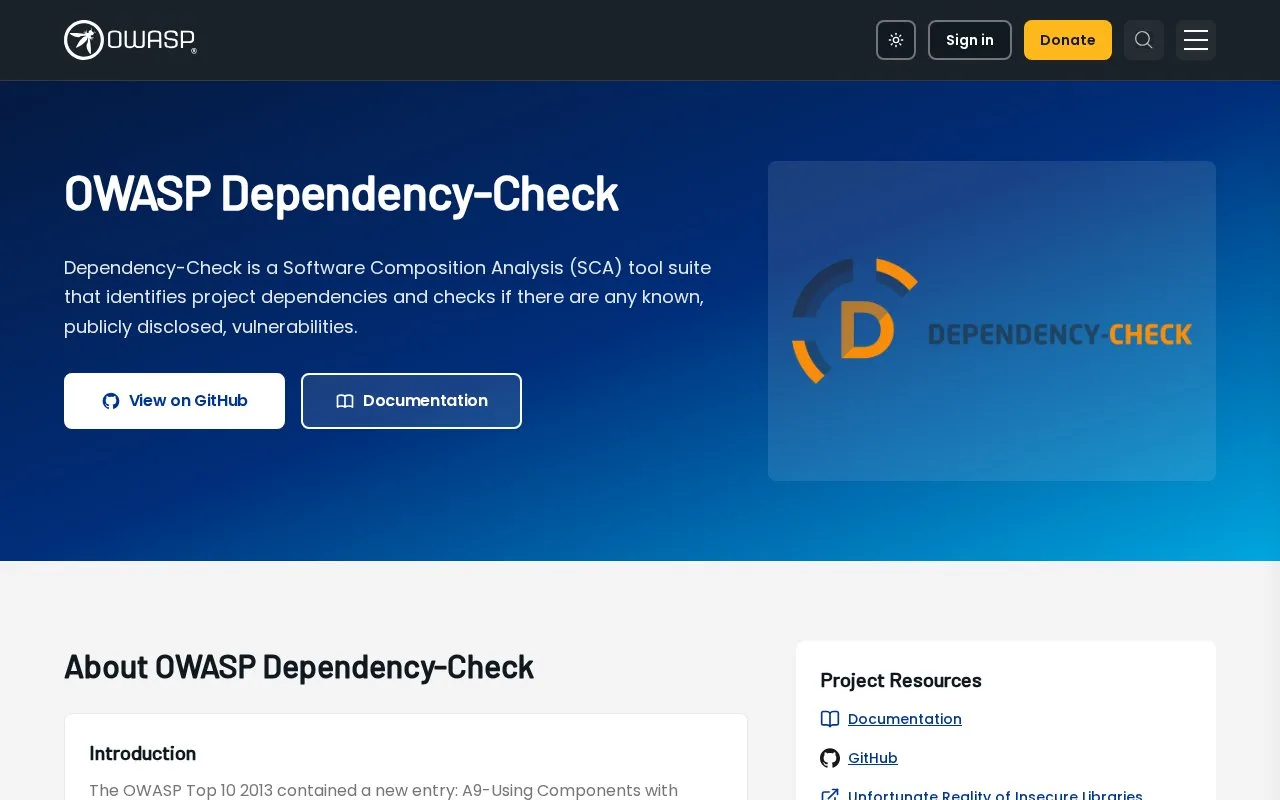Open the hero Documentation button
Screen dimensions: 1280x800
tap(411, 401)
